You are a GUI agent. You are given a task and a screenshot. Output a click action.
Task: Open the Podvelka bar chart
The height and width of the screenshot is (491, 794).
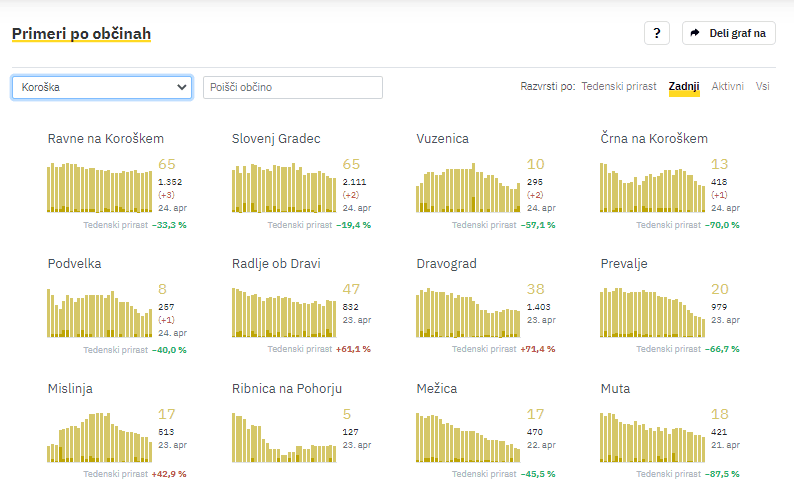[x=98, y=313]
